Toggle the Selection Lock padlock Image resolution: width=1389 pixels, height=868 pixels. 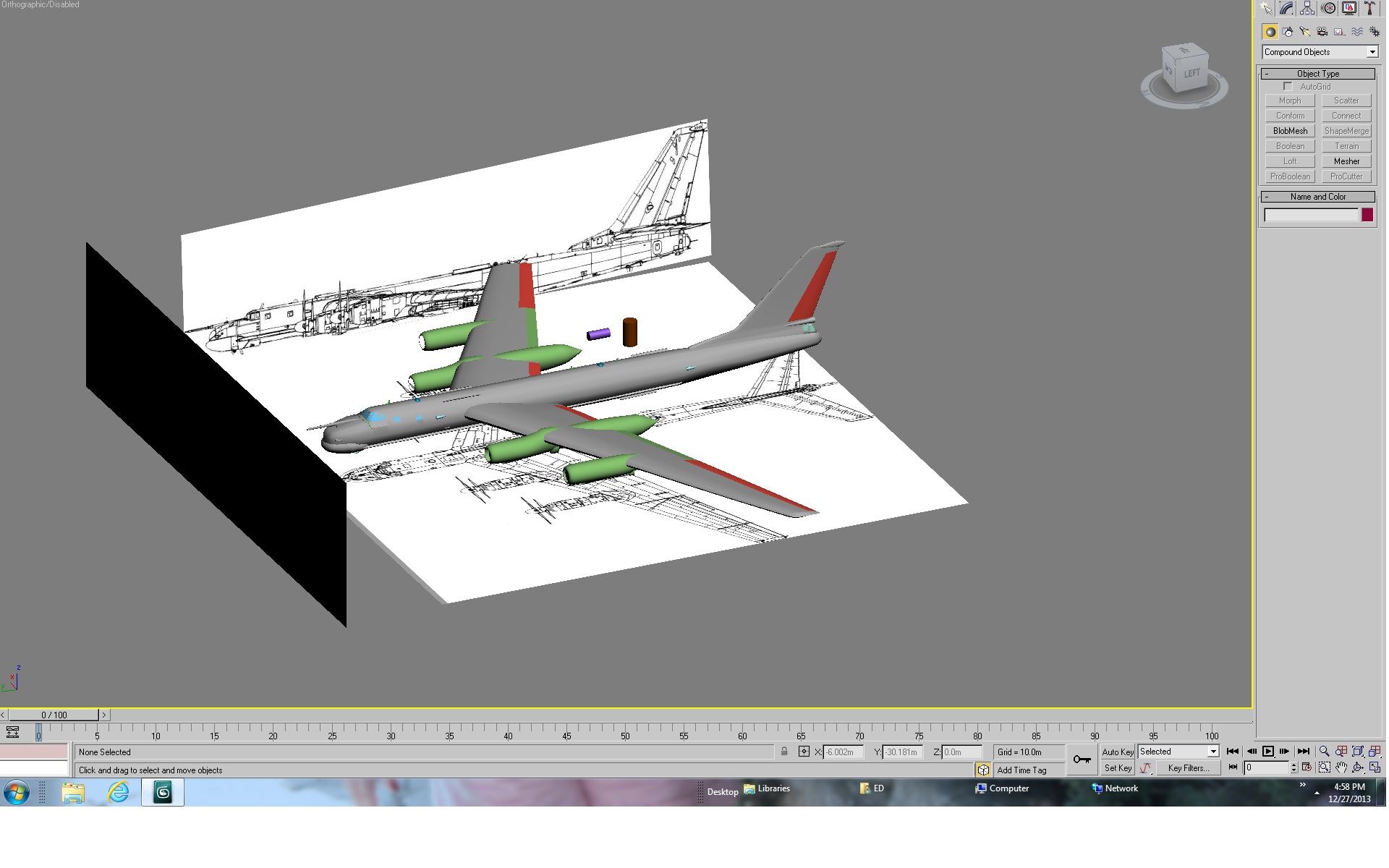(784, 752)
